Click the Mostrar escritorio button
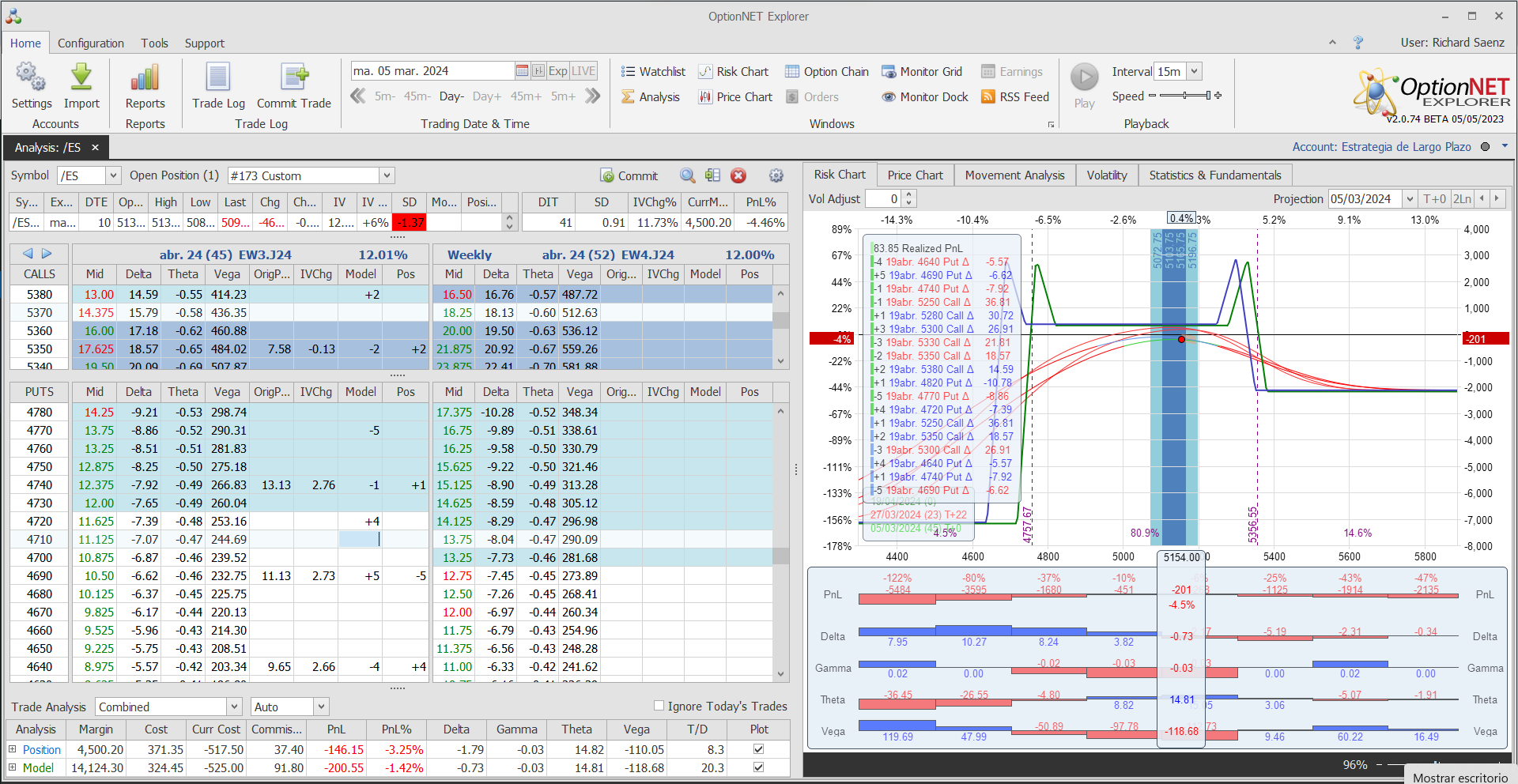Image resolution: width=1518 pixels, height=784 pixels. tap(1459, 778)
